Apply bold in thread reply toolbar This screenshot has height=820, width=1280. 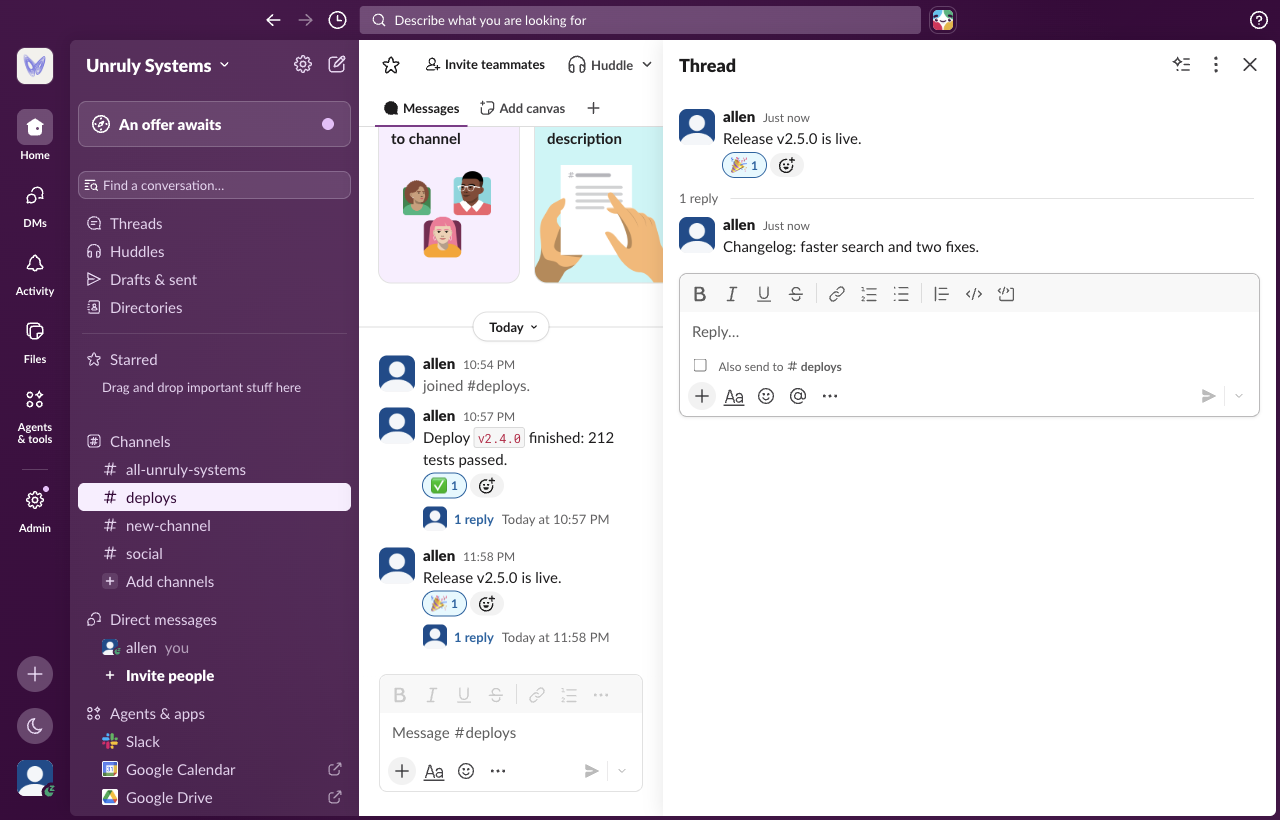(x=700, y=294)
